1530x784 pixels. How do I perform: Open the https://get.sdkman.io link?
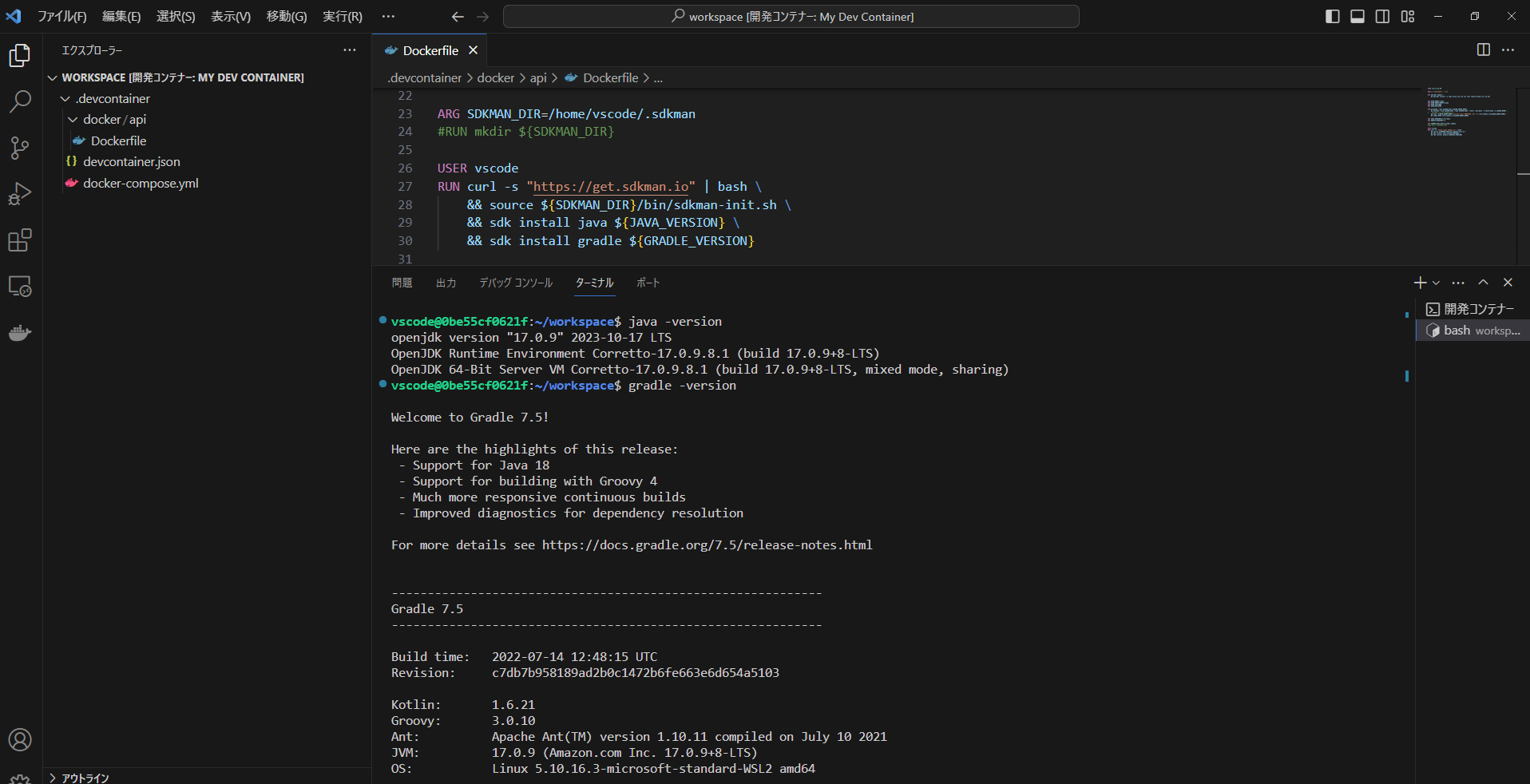(611, 186)
